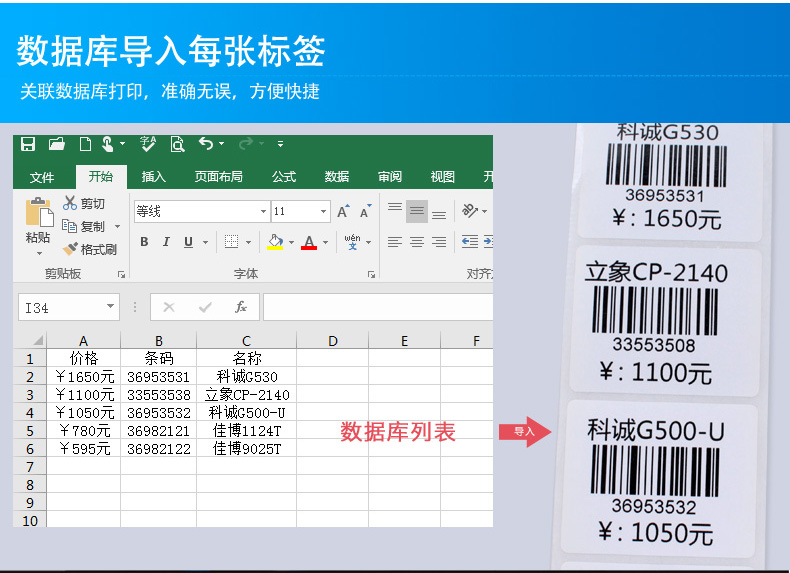Image resolution: width=790 pixels, height=573 pixels.
Task: Click the wén phonetic guide icon
Action: coord(352,242)
